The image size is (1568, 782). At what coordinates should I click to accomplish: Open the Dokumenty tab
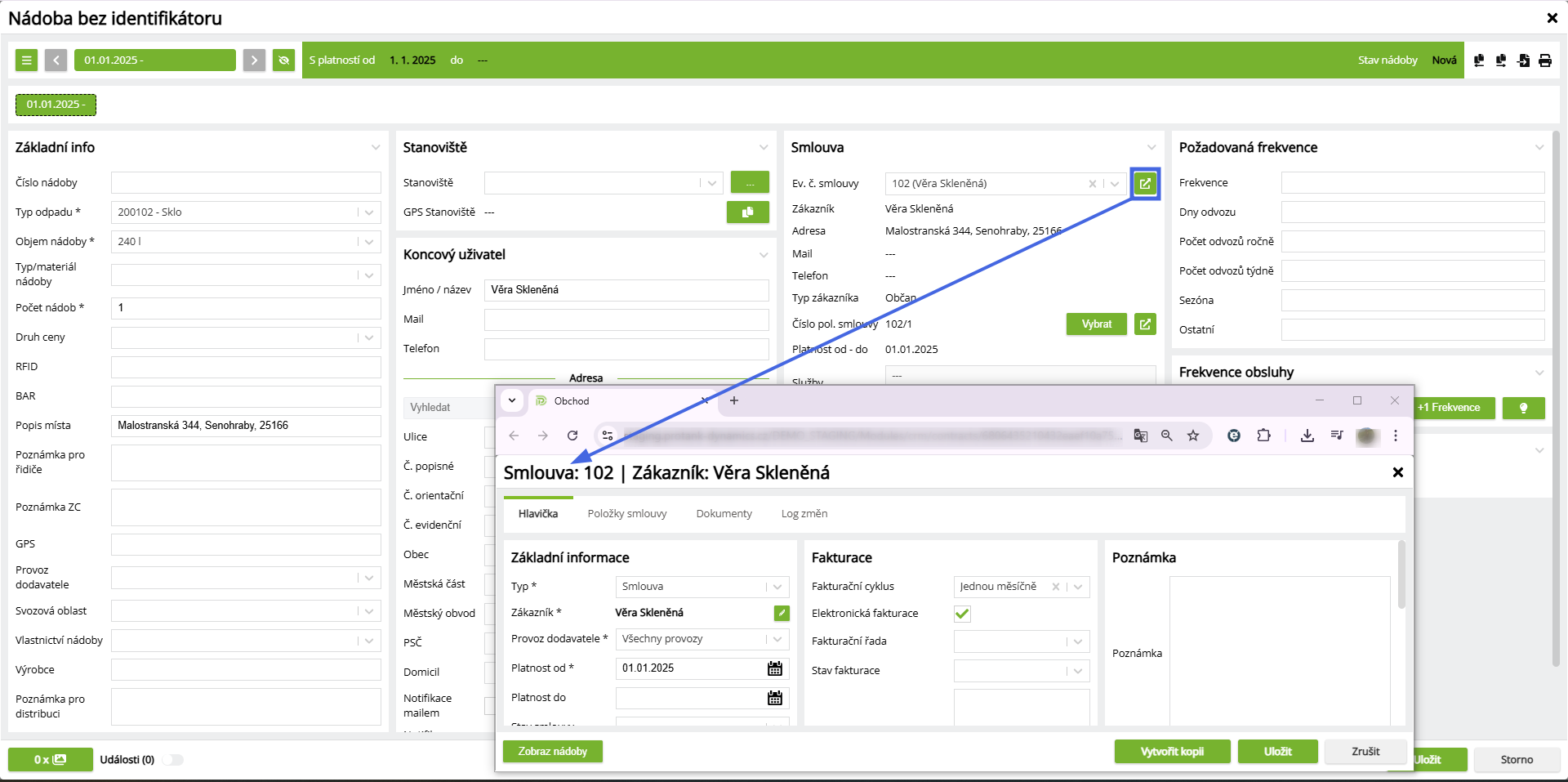[x=724, y=514]
